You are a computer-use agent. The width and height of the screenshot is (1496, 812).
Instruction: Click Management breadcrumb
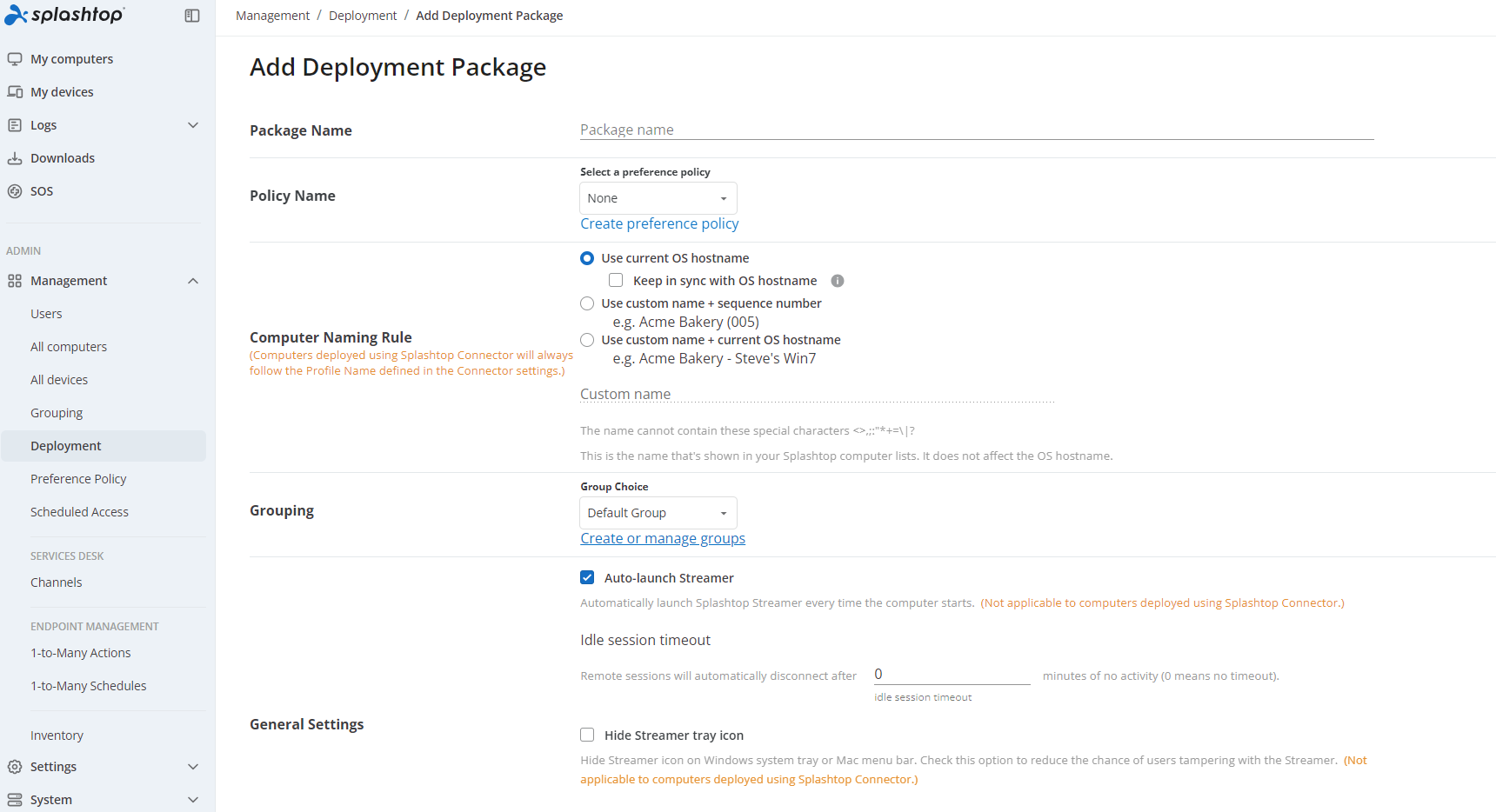click(272, 16)
